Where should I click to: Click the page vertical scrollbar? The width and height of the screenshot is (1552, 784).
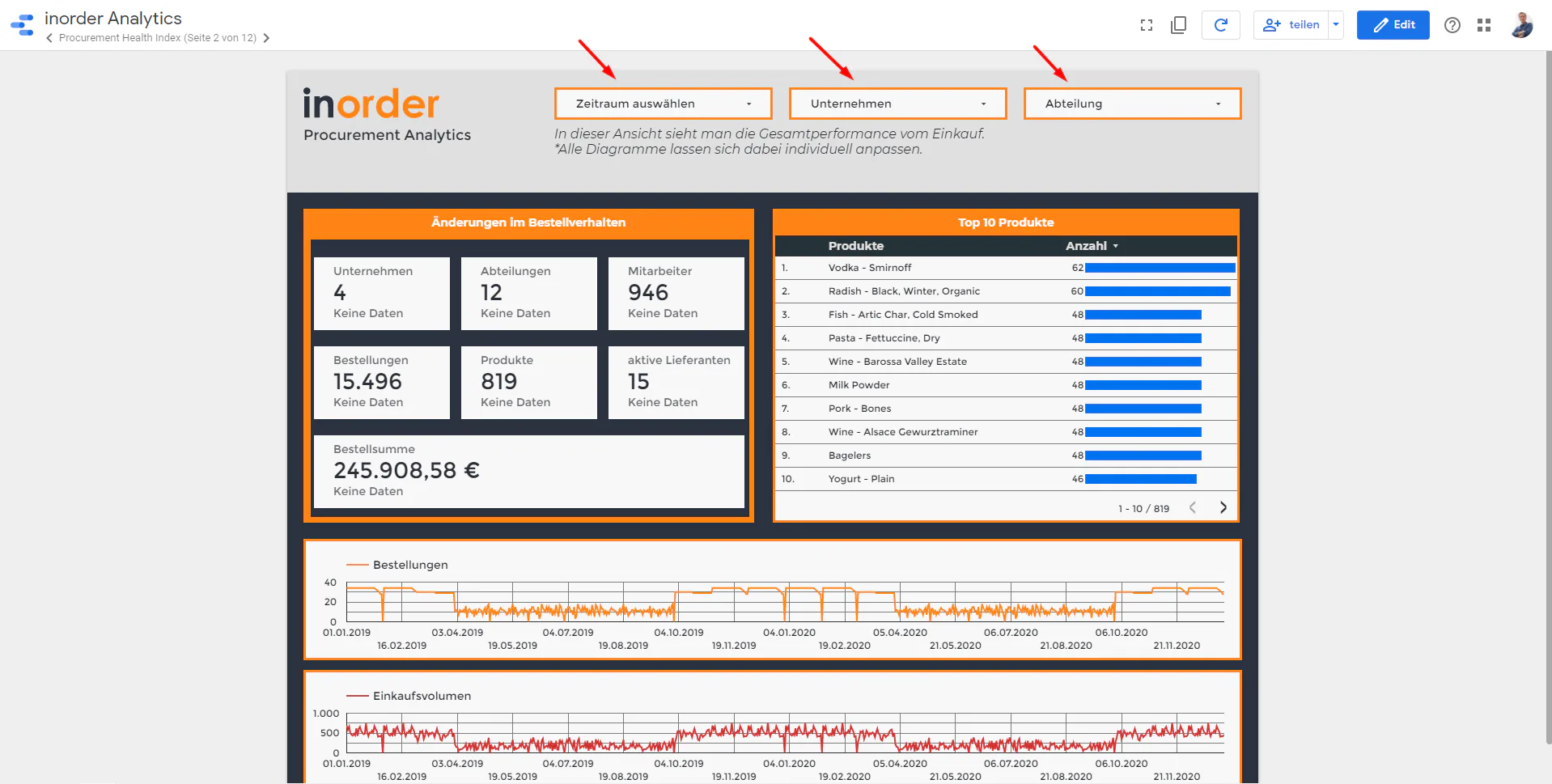[1548, 396]
